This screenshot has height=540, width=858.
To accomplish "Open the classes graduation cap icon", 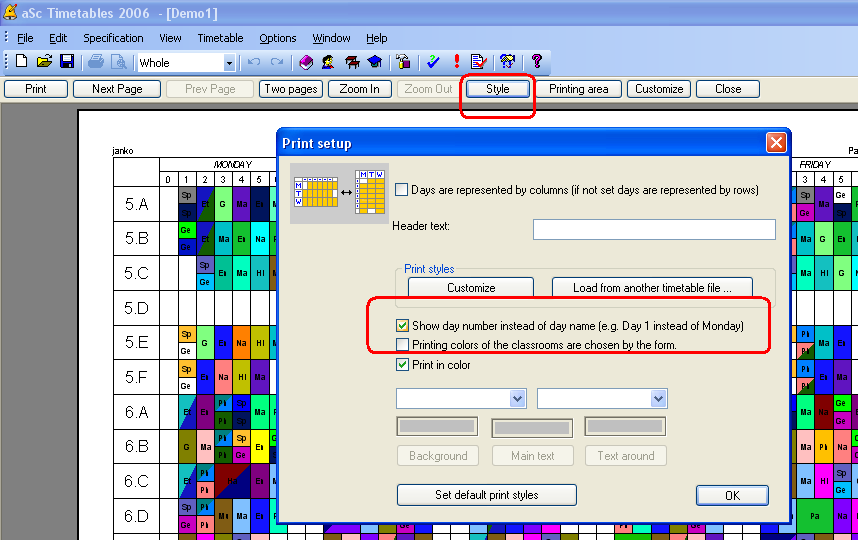I will pyautogui.click(x=374, y=62).
